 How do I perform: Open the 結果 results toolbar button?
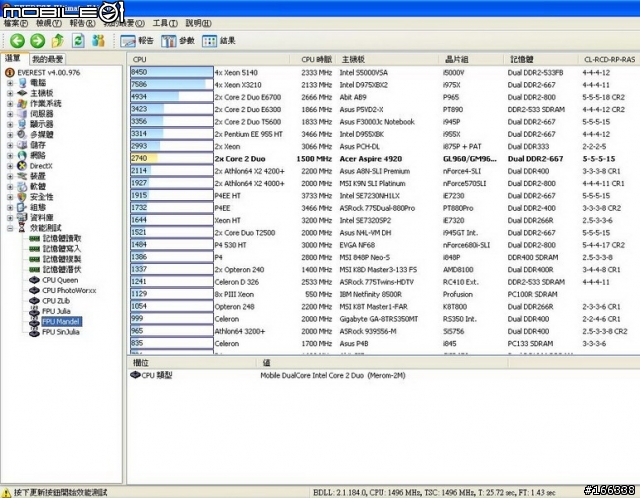[219, 40]
